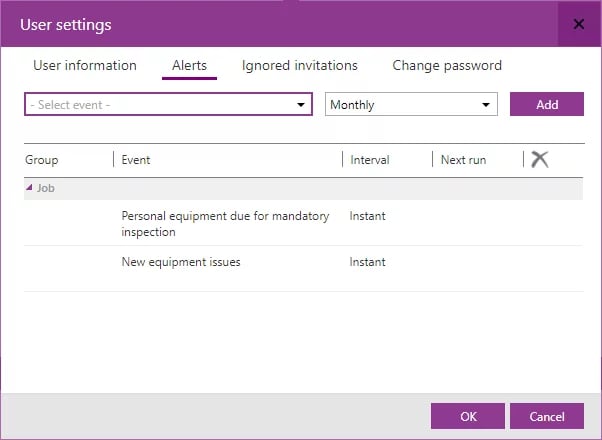
Task: Sort by the Next run column header
Action: point(463,160)
